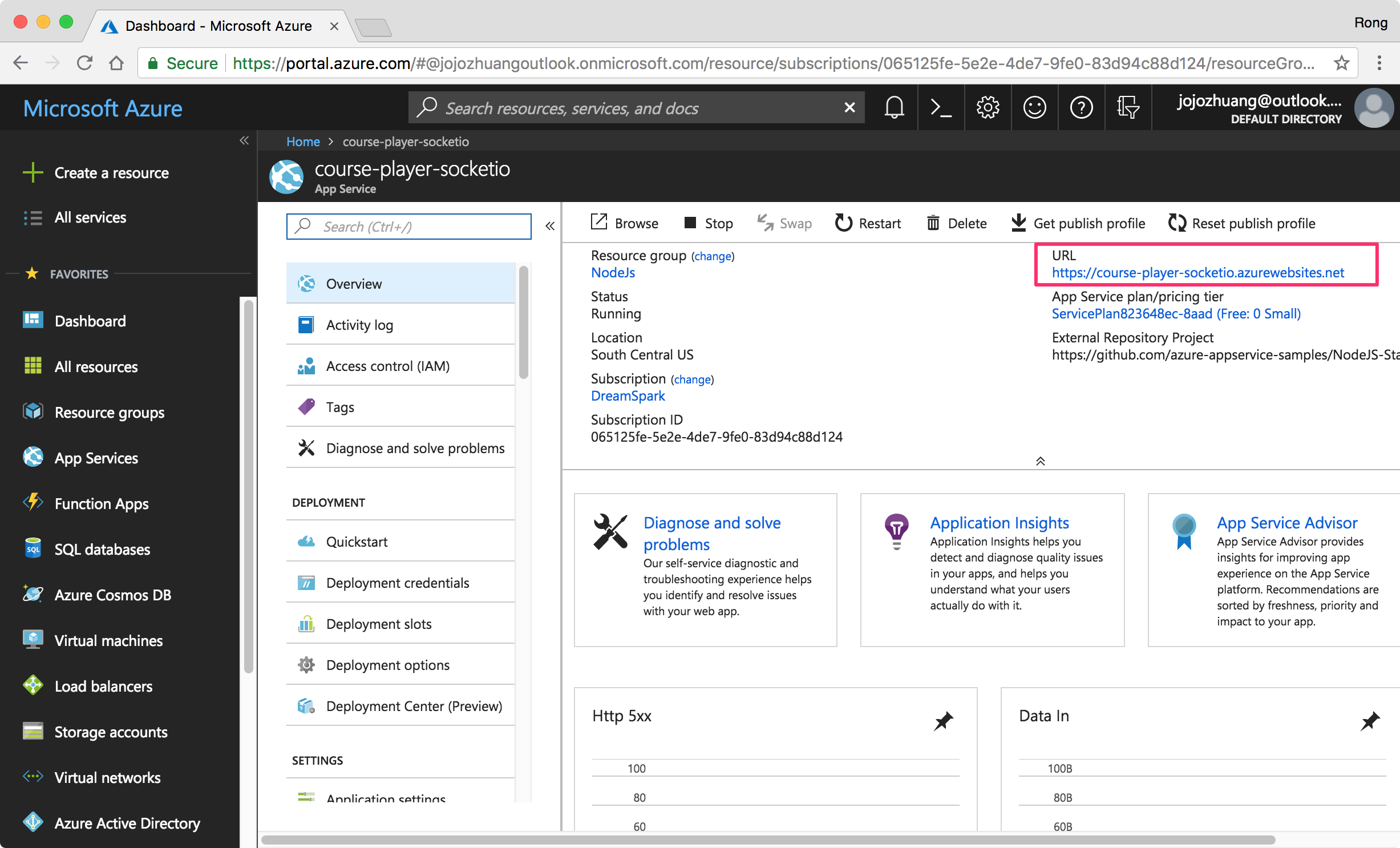This screenshot has width=1400, height=848.
Task: Open the directory and subscription filter icon
Action: tap(1128, 107)
